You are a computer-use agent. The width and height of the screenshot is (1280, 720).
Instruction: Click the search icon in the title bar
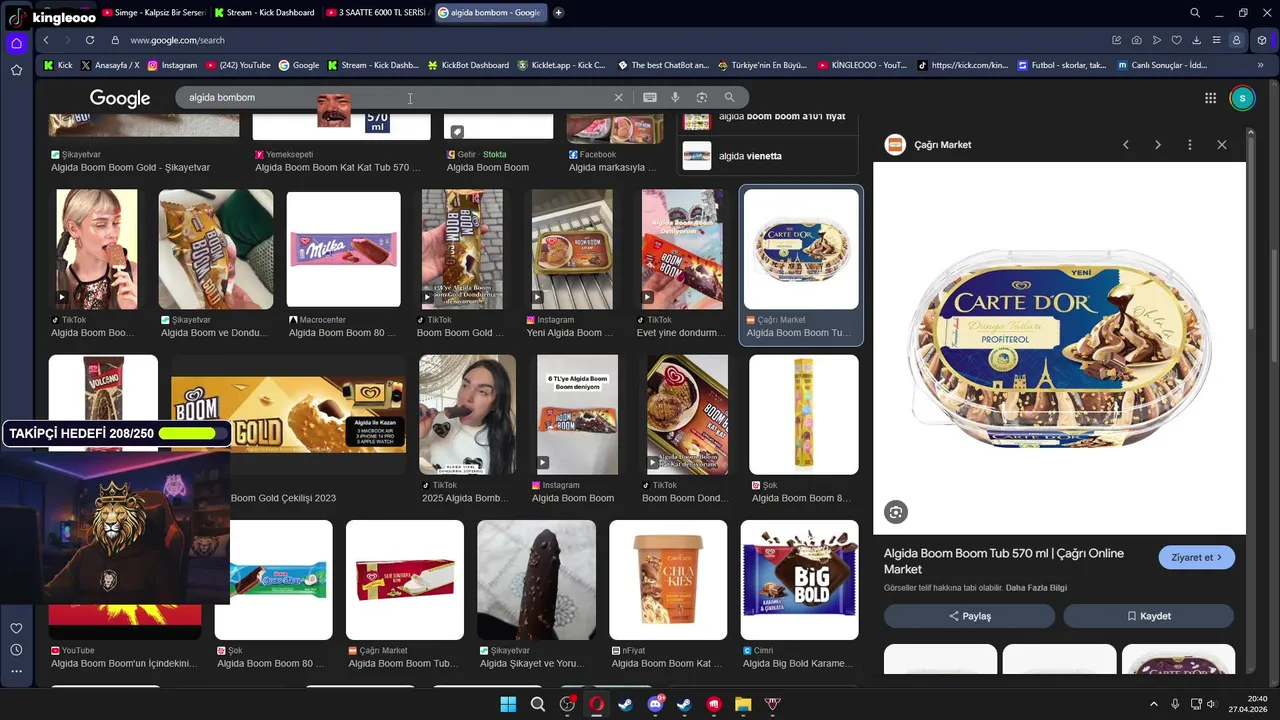click(x=1195, y=13)
